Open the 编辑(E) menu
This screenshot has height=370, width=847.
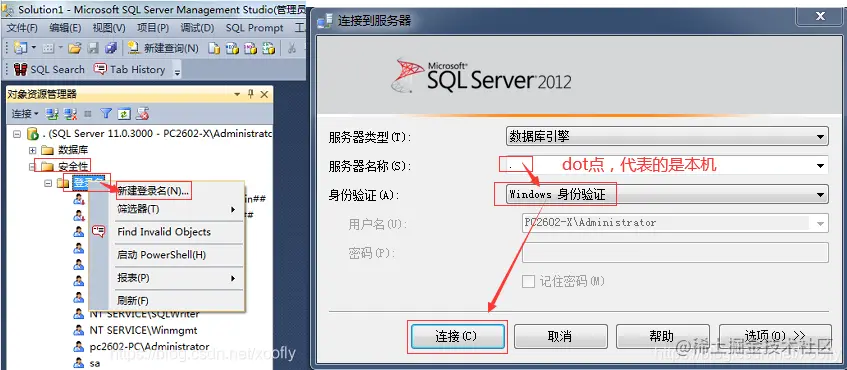pos(65,28)
